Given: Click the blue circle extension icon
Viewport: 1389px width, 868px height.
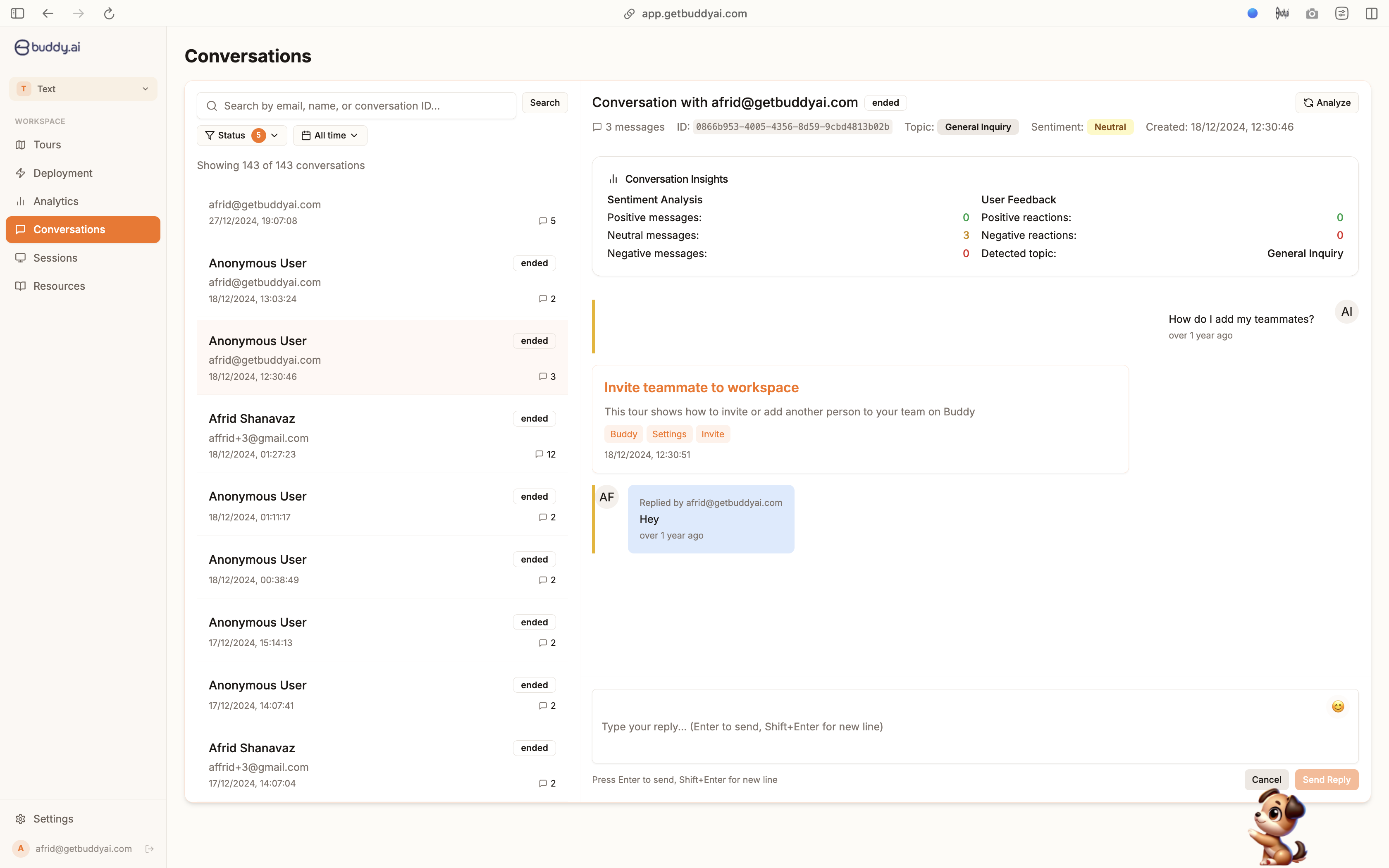Looking at the screenshot, I should 1253,13.
